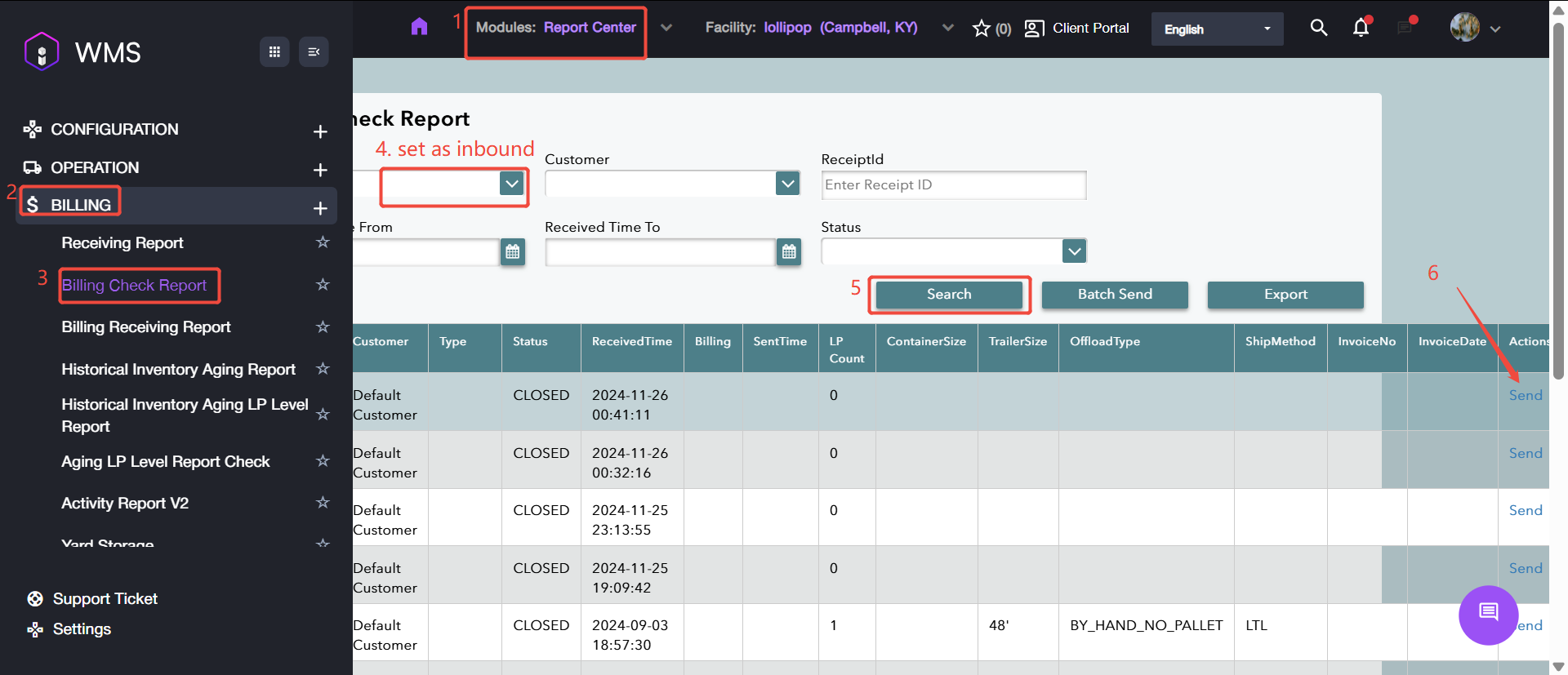Open the Status dropdown
This screenshot has width=1568, height=675.
click(x=1074, y=251)
